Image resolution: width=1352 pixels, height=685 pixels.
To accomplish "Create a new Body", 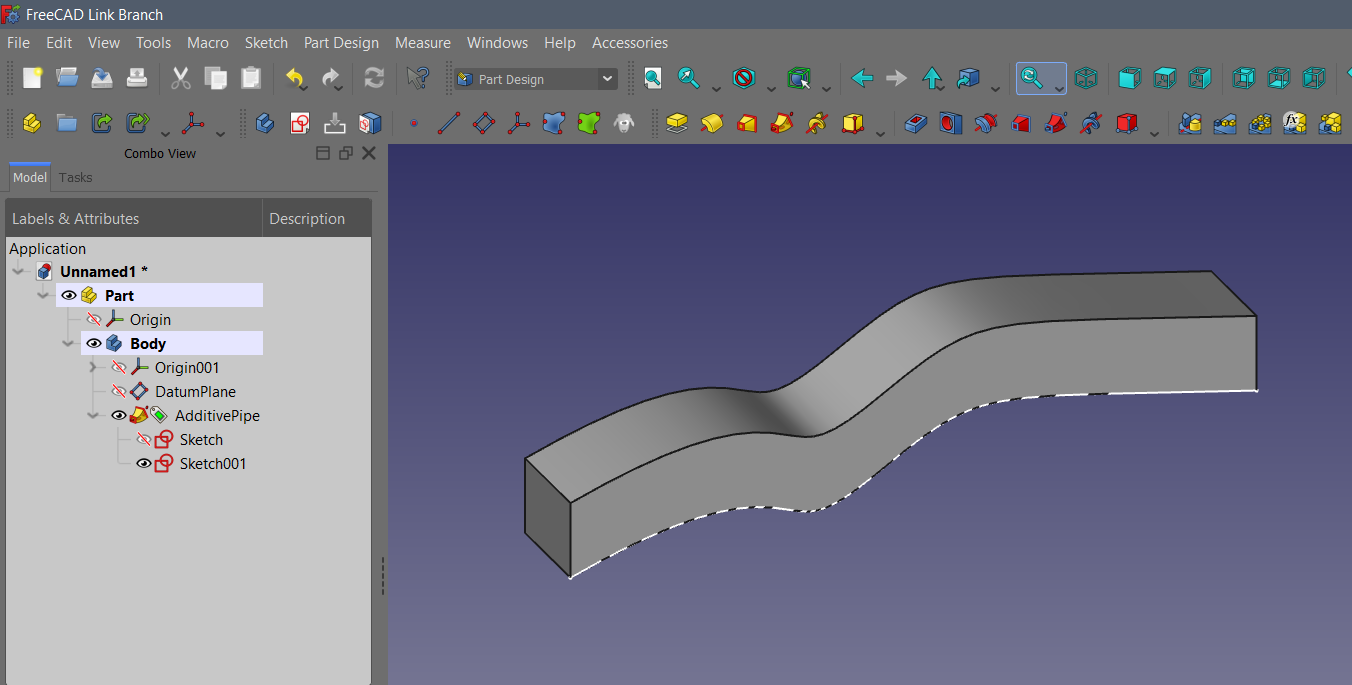I will (x=266, y=122).
